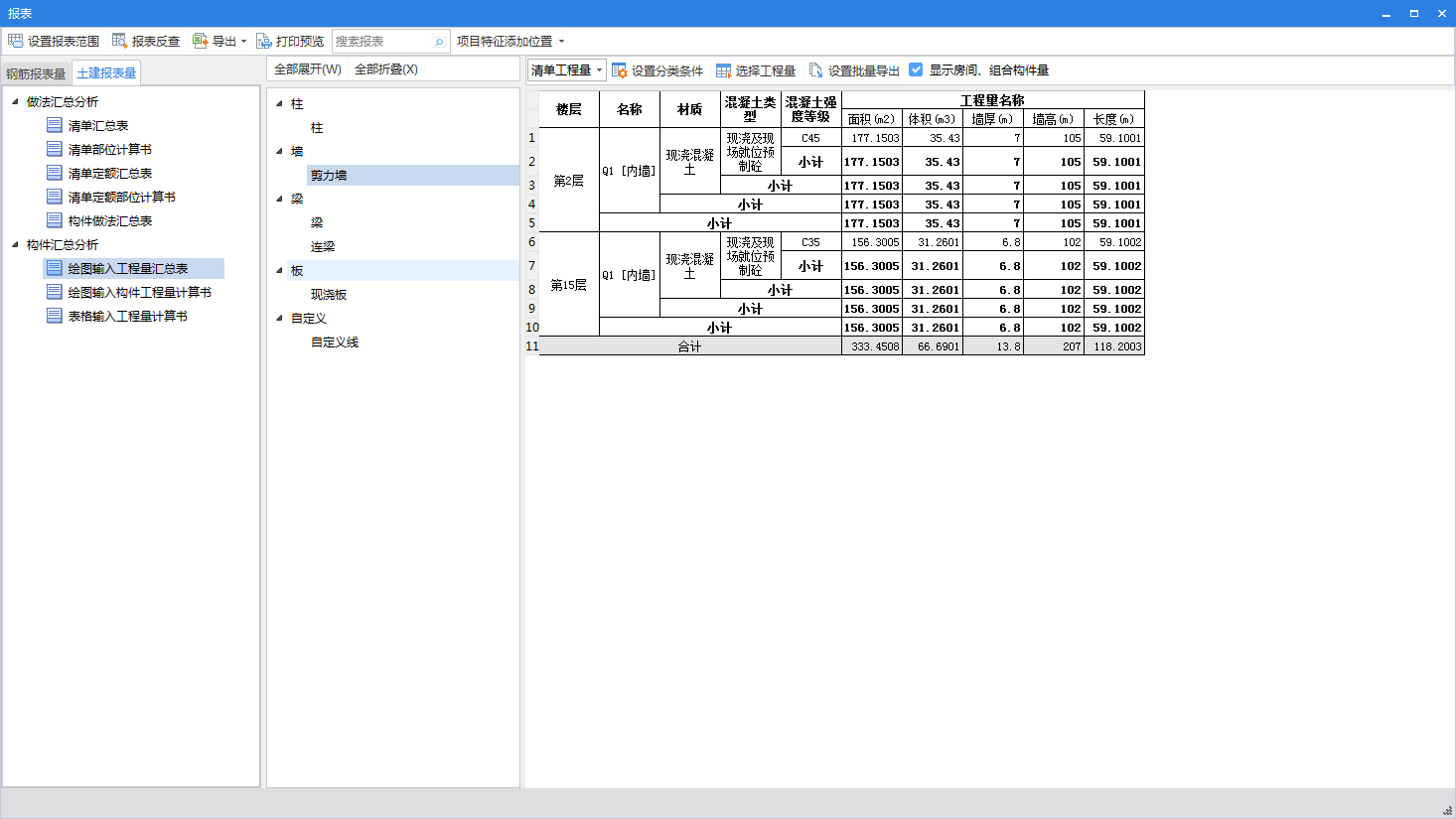Click the 打印预览 button label

coord(300,41)
